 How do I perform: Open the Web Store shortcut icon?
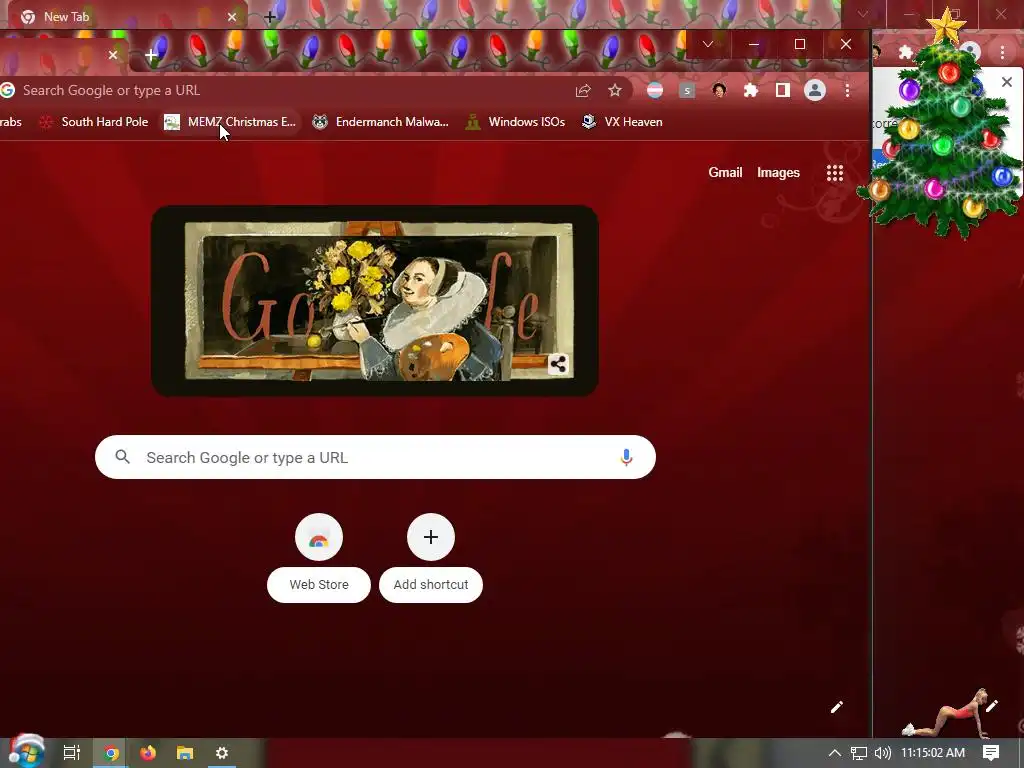319,537
